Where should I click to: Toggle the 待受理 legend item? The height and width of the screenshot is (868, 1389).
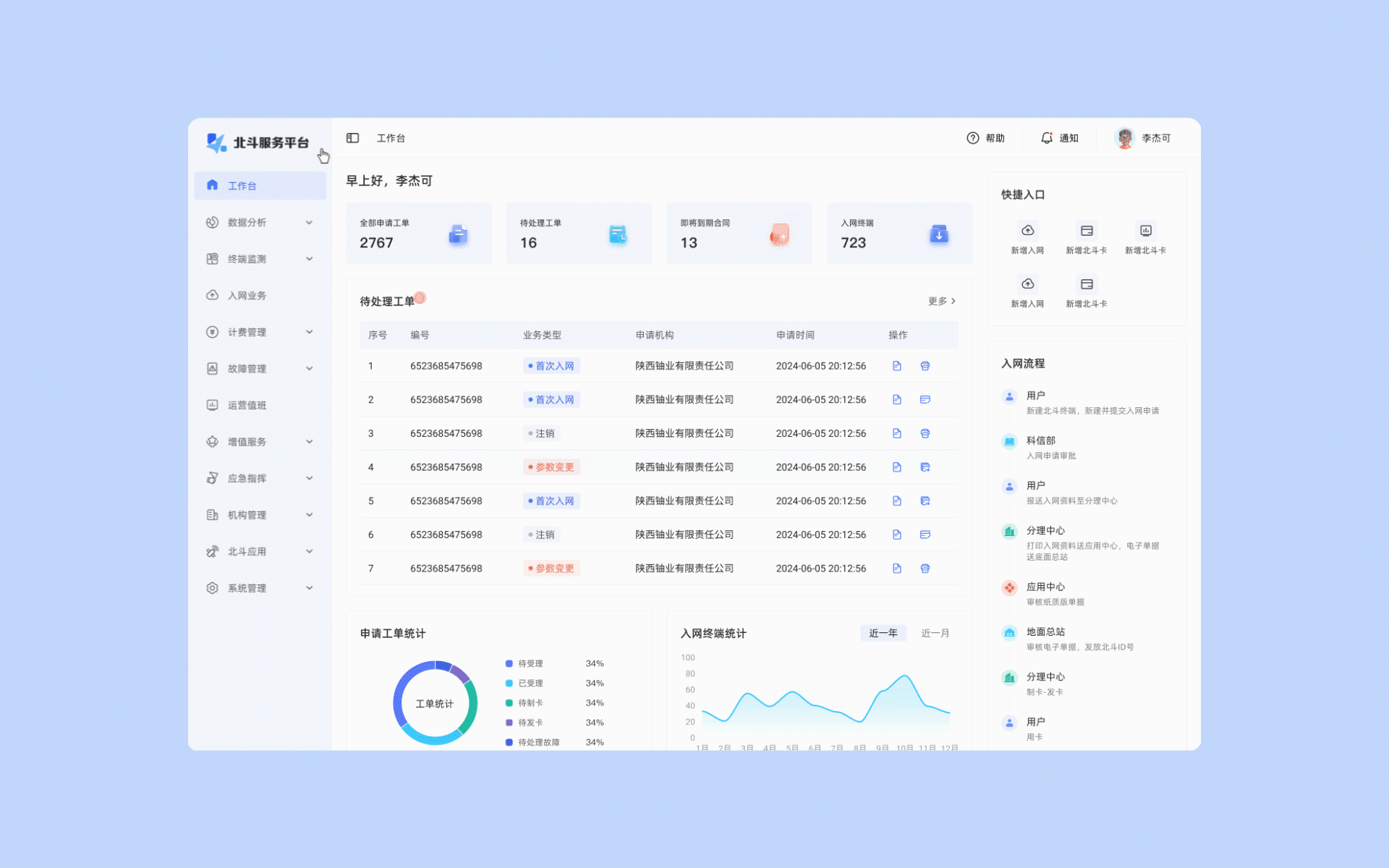[530, 663]
